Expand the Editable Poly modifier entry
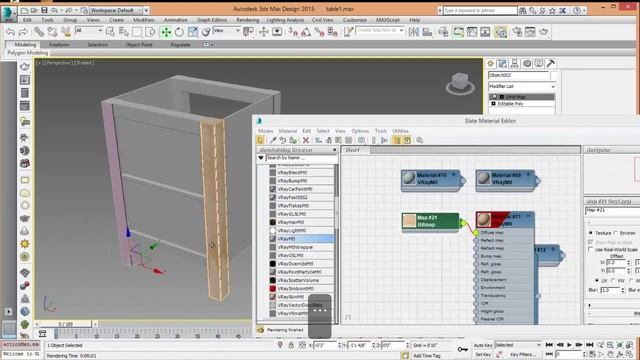 [x=493, y=104]
